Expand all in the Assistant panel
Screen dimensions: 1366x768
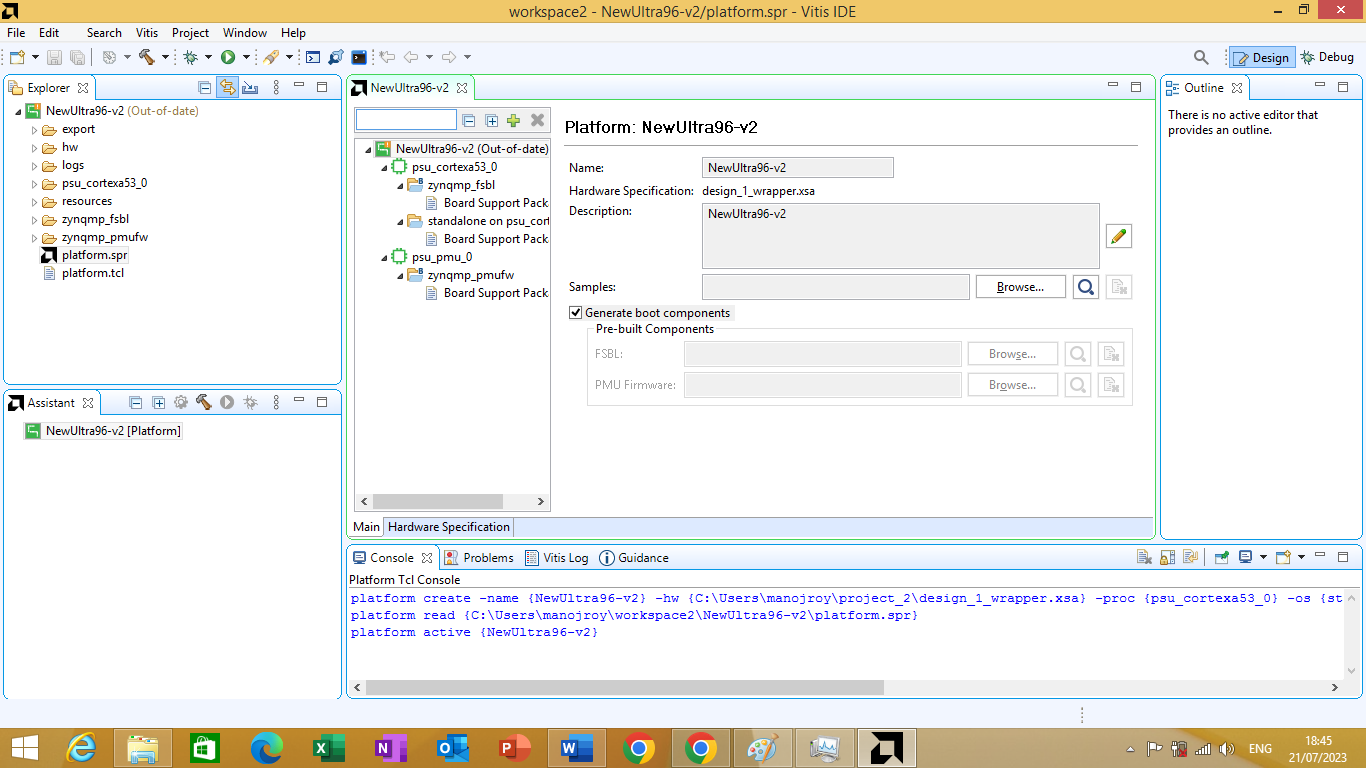[158, 402]
